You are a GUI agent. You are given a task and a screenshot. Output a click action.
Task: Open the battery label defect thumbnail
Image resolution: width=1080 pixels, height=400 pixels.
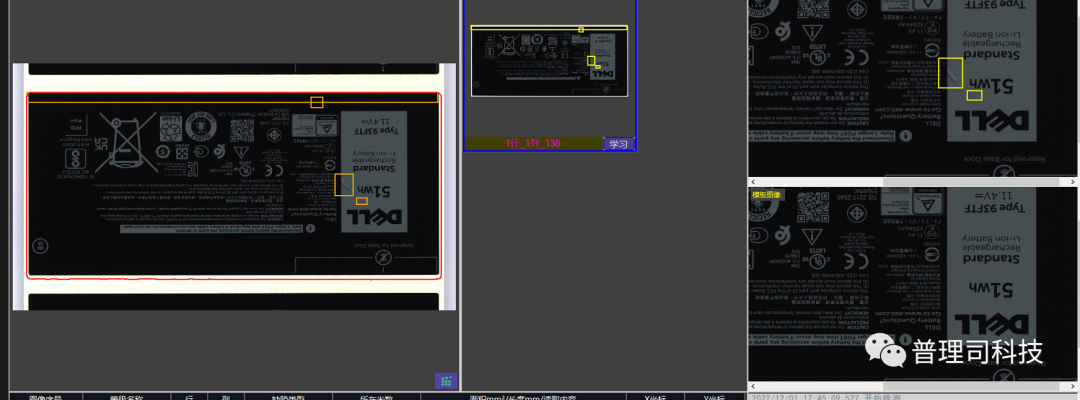[x=549, y=62]
